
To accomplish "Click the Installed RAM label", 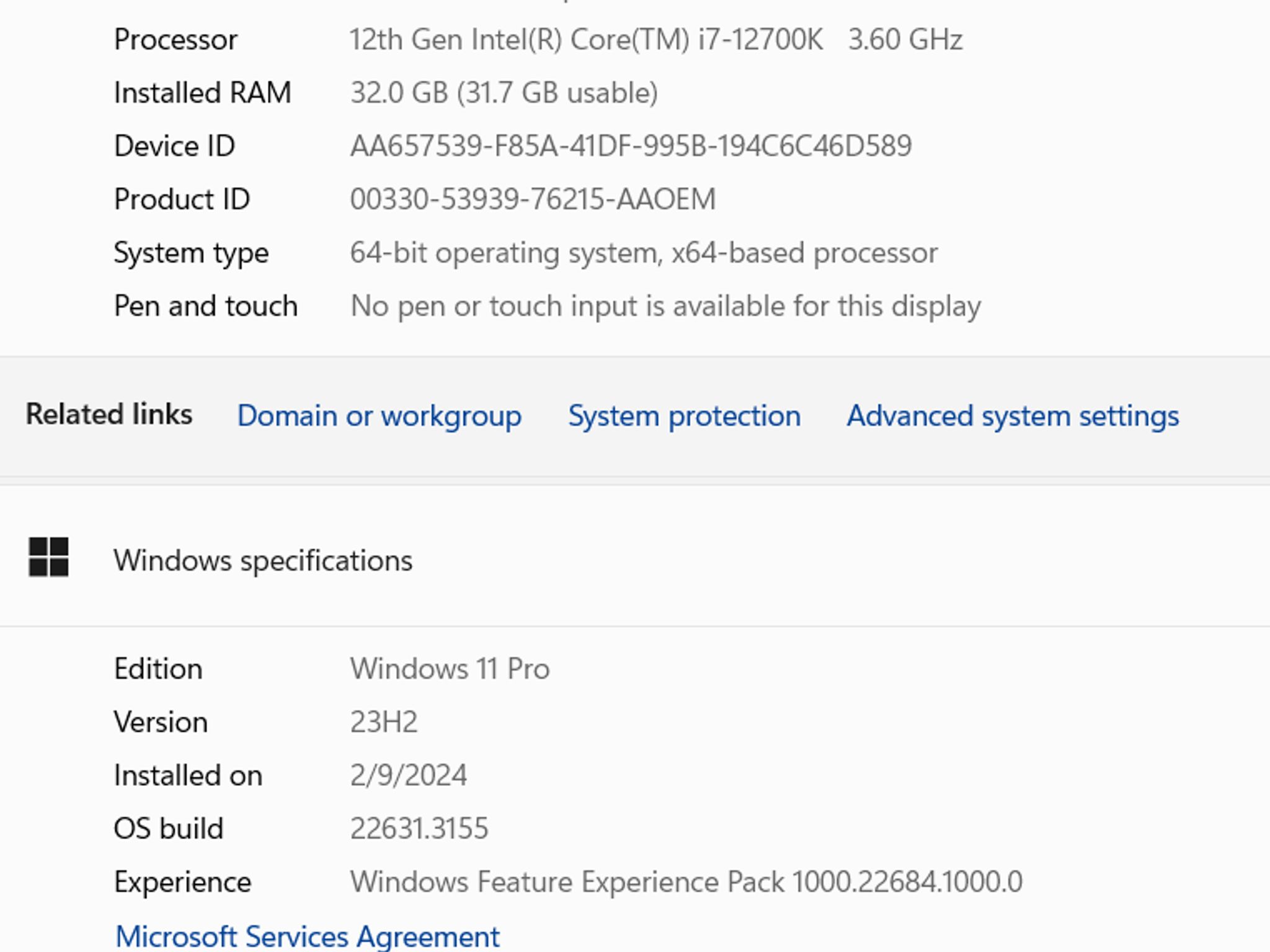I will (x=202, y=93).
